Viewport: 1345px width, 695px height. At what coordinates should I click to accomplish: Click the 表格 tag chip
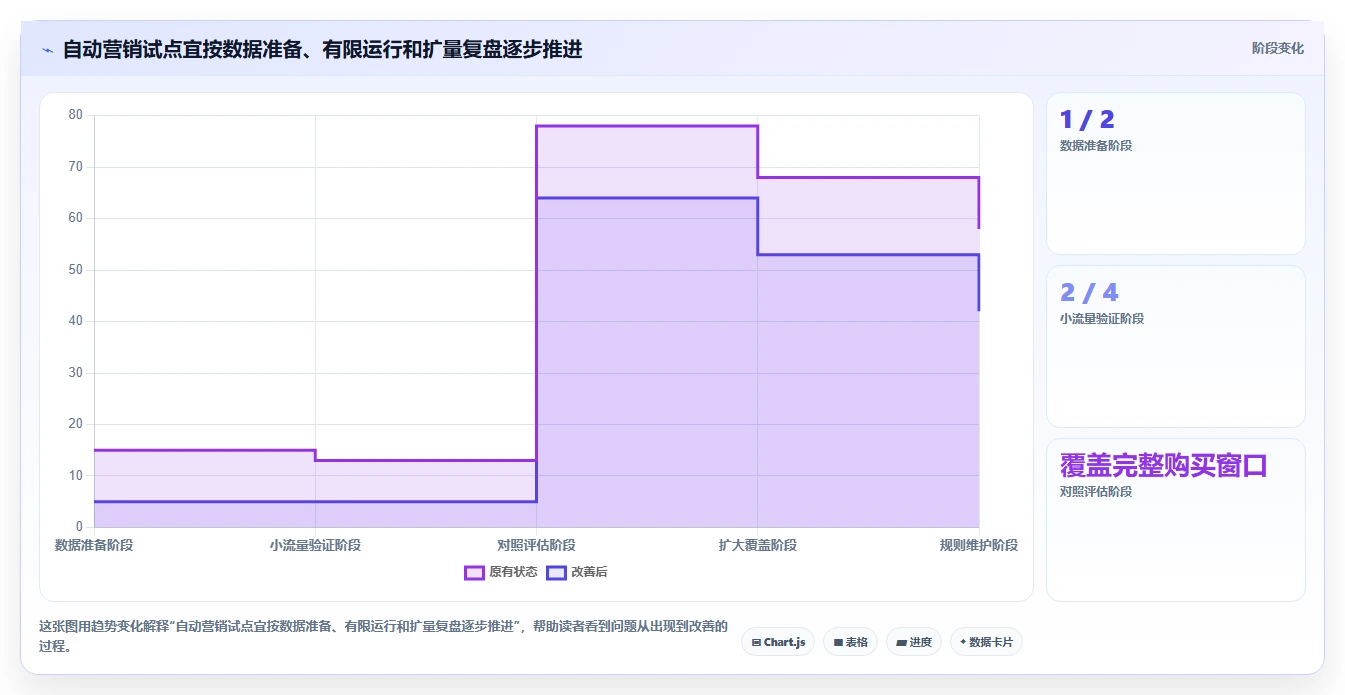(x=851, y=642)
